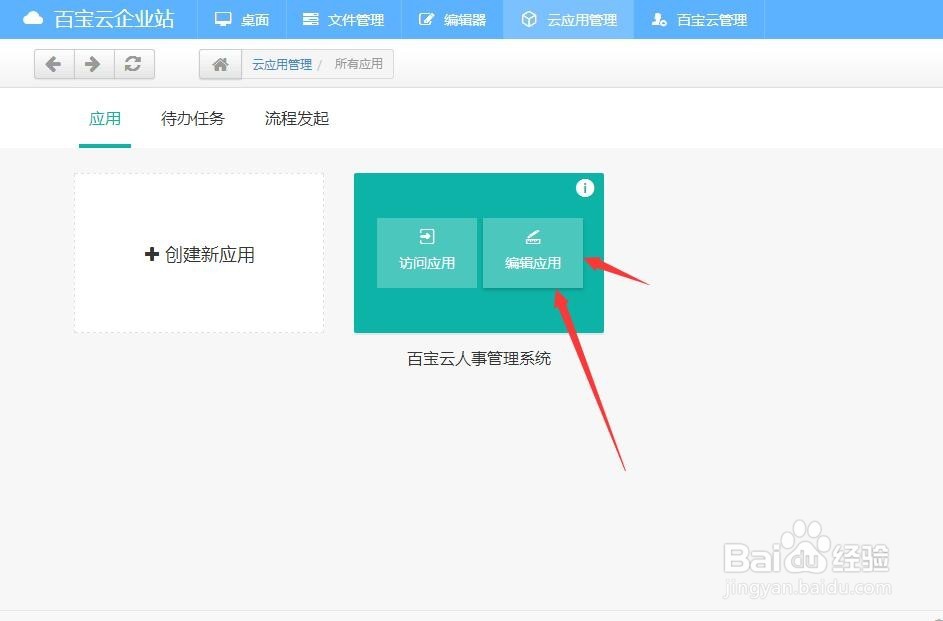Switch to the 待办任务 tab
Screen dimensions: 943x621
click(x=192, y=118)
